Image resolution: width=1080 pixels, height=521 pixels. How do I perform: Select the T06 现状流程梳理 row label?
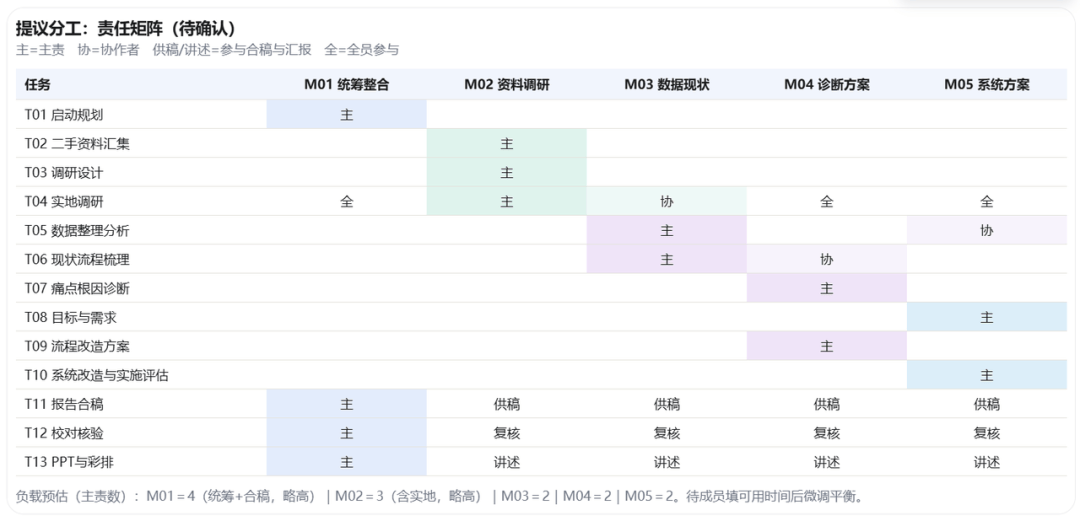77,260
